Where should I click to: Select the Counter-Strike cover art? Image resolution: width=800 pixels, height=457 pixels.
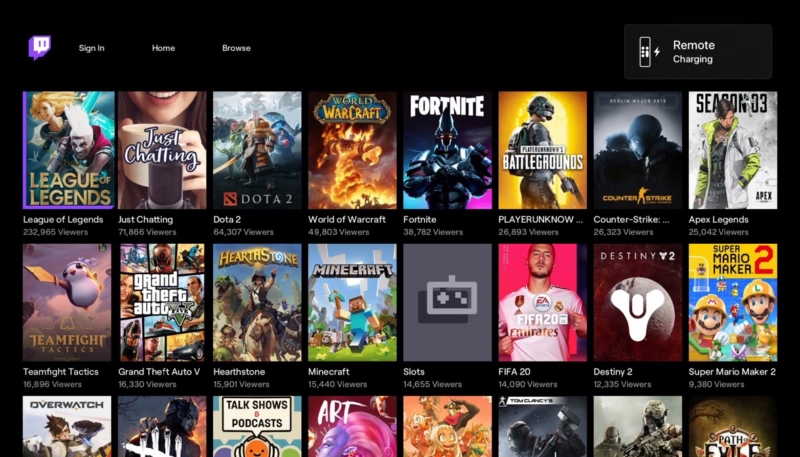point(638,150)
